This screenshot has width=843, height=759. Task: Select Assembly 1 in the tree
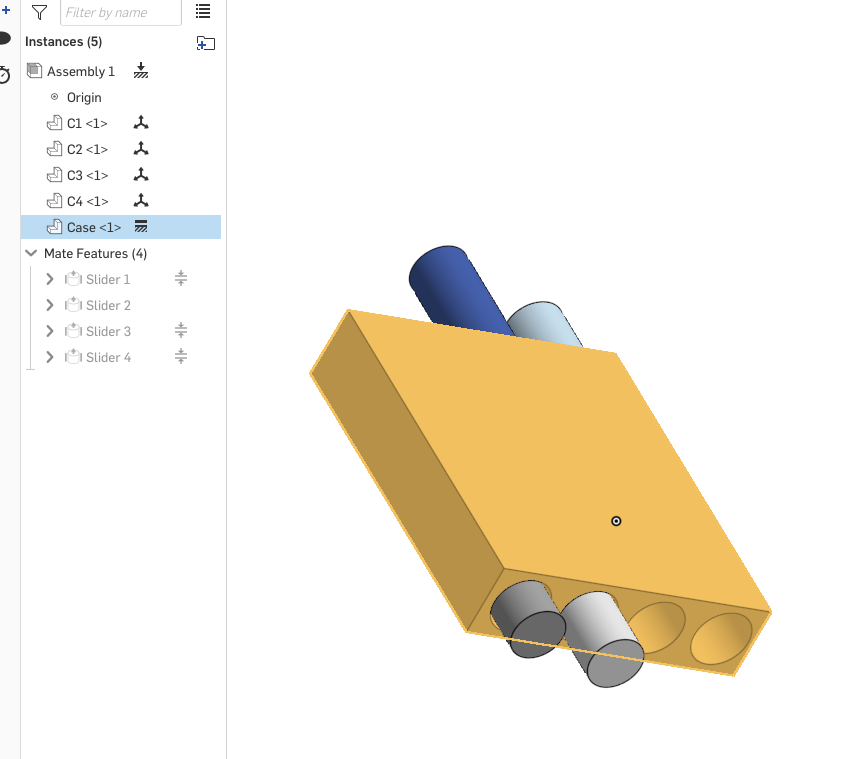point(81,71)
